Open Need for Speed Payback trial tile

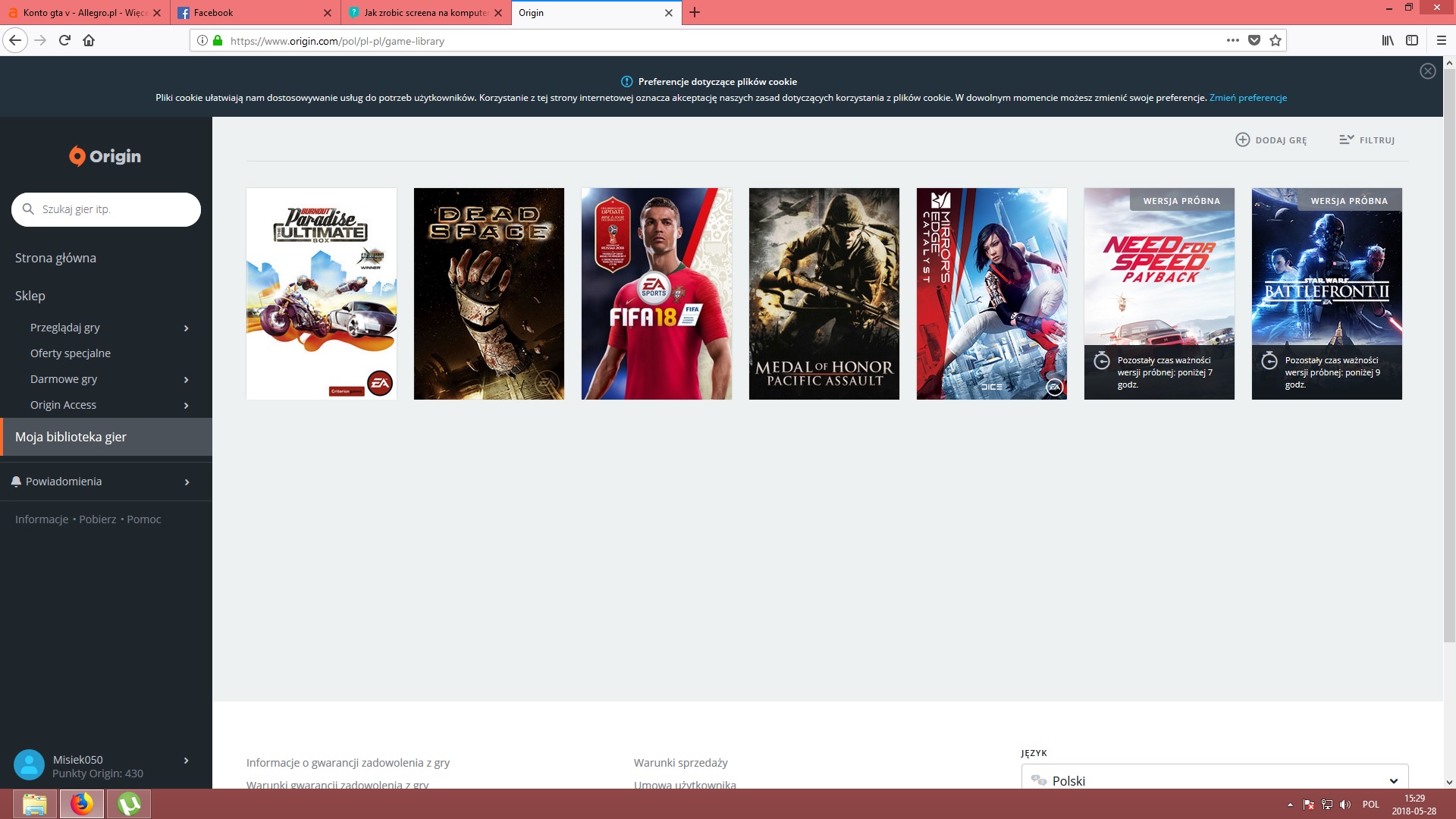(x=1159, y=293)
